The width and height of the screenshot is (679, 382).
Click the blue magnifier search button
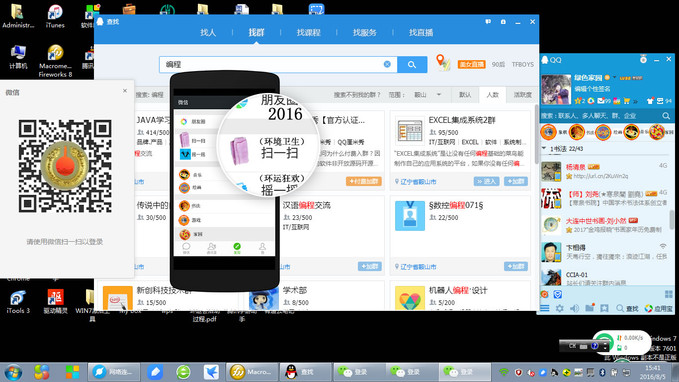point(412,65)
